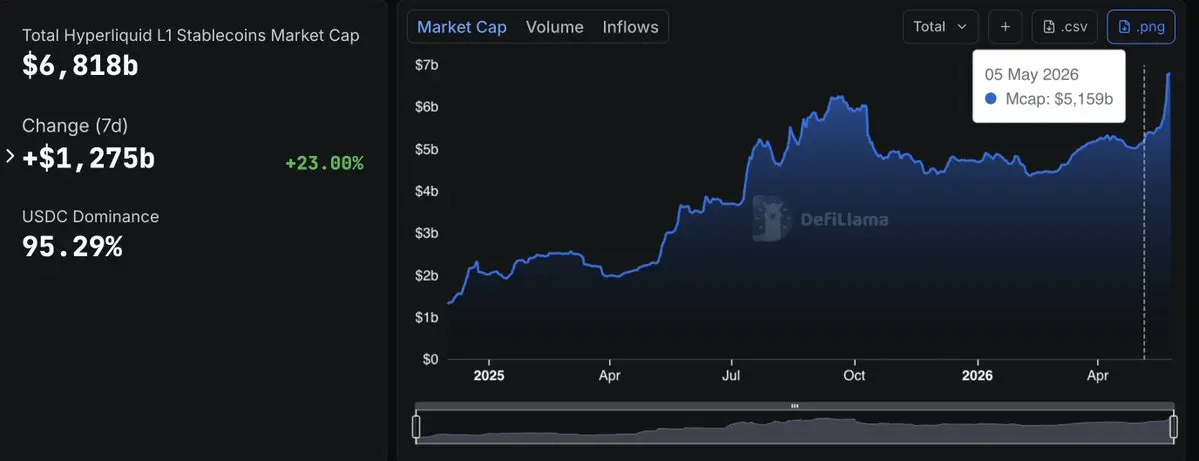Click the $4b y-axis label
1199x461 pixels.
coord(426,191)
